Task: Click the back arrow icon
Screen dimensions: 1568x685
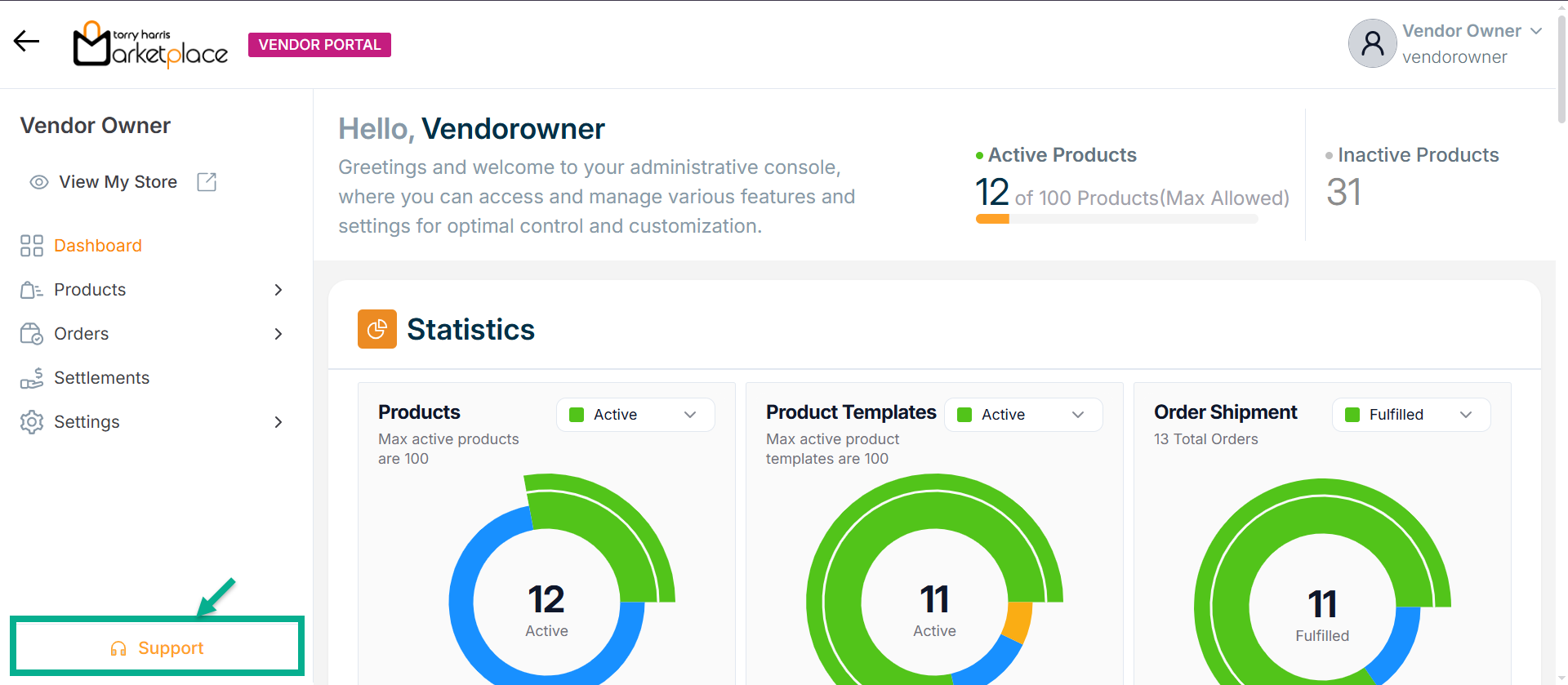Action: tap(26, 42)
